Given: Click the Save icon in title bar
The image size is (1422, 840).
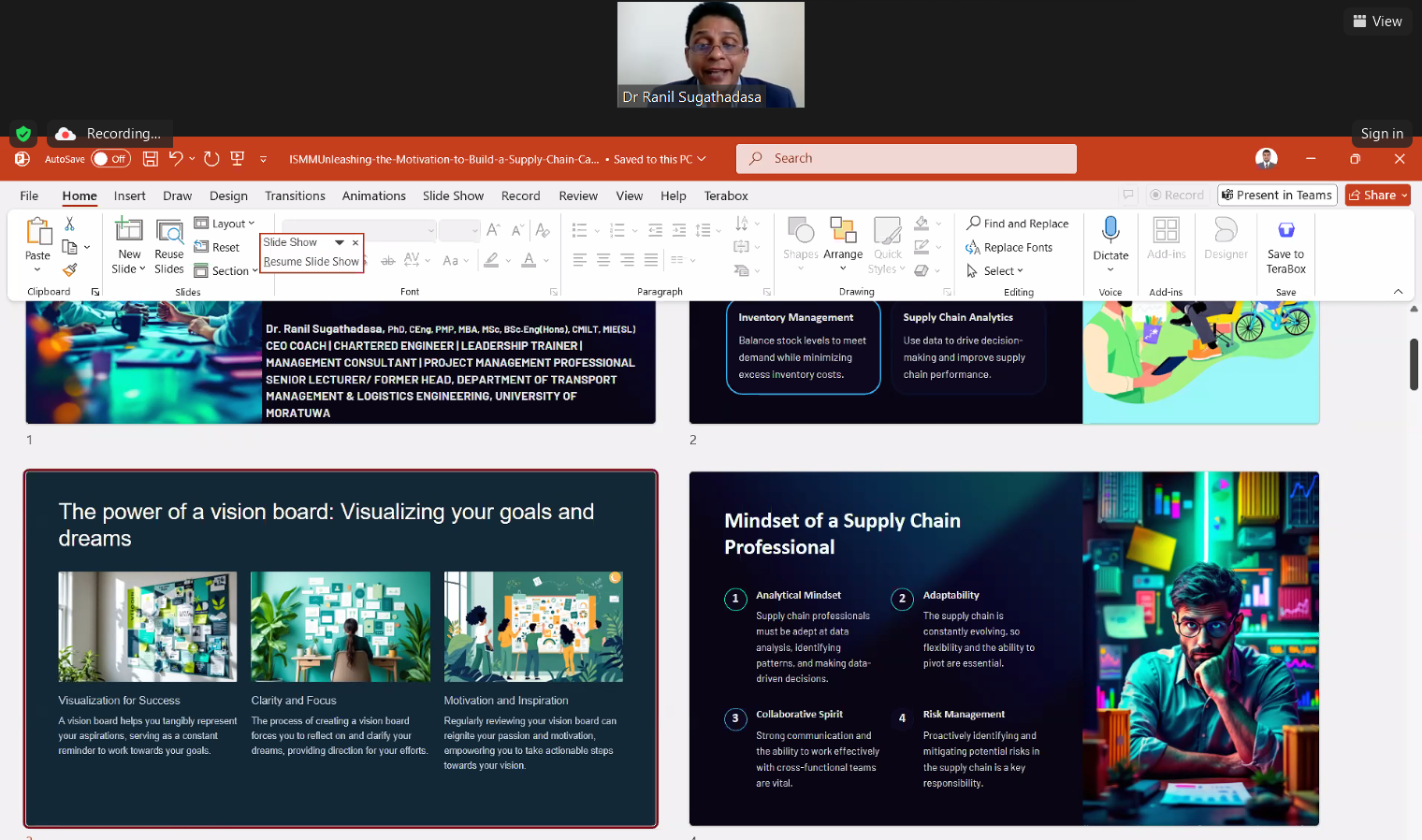Looking at the screenshot, I should [x=150, y=159].
